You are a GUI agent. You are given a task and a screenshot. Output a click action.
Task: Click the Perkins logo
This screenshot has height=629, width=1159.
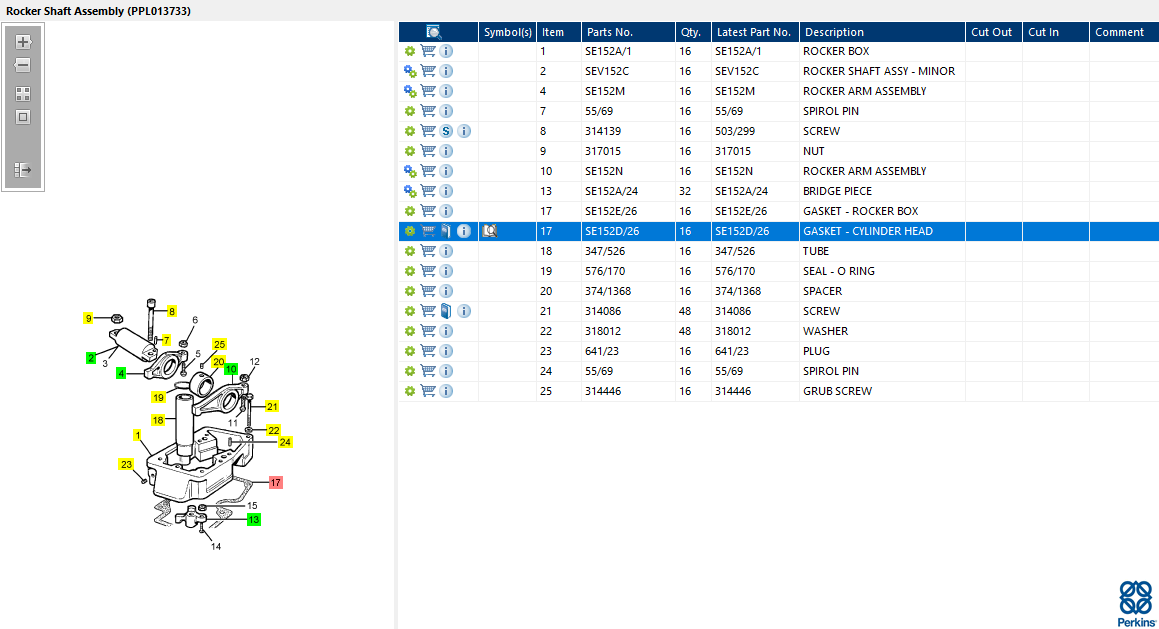tap(1136, 604)
